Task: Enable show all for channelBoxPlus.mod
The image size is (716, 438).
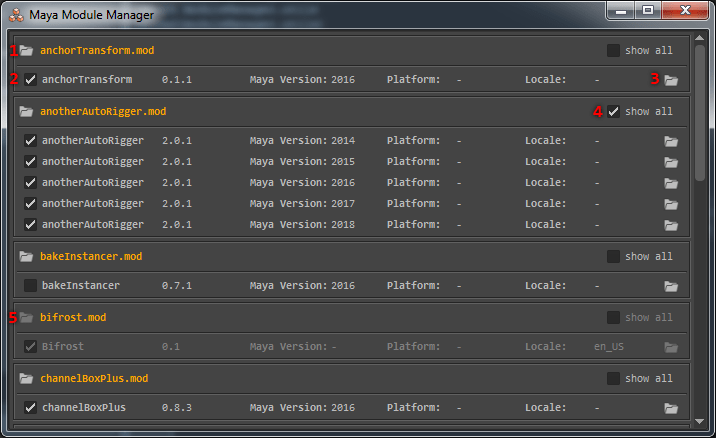Action: pyautogui.click(x=613, y=379)
